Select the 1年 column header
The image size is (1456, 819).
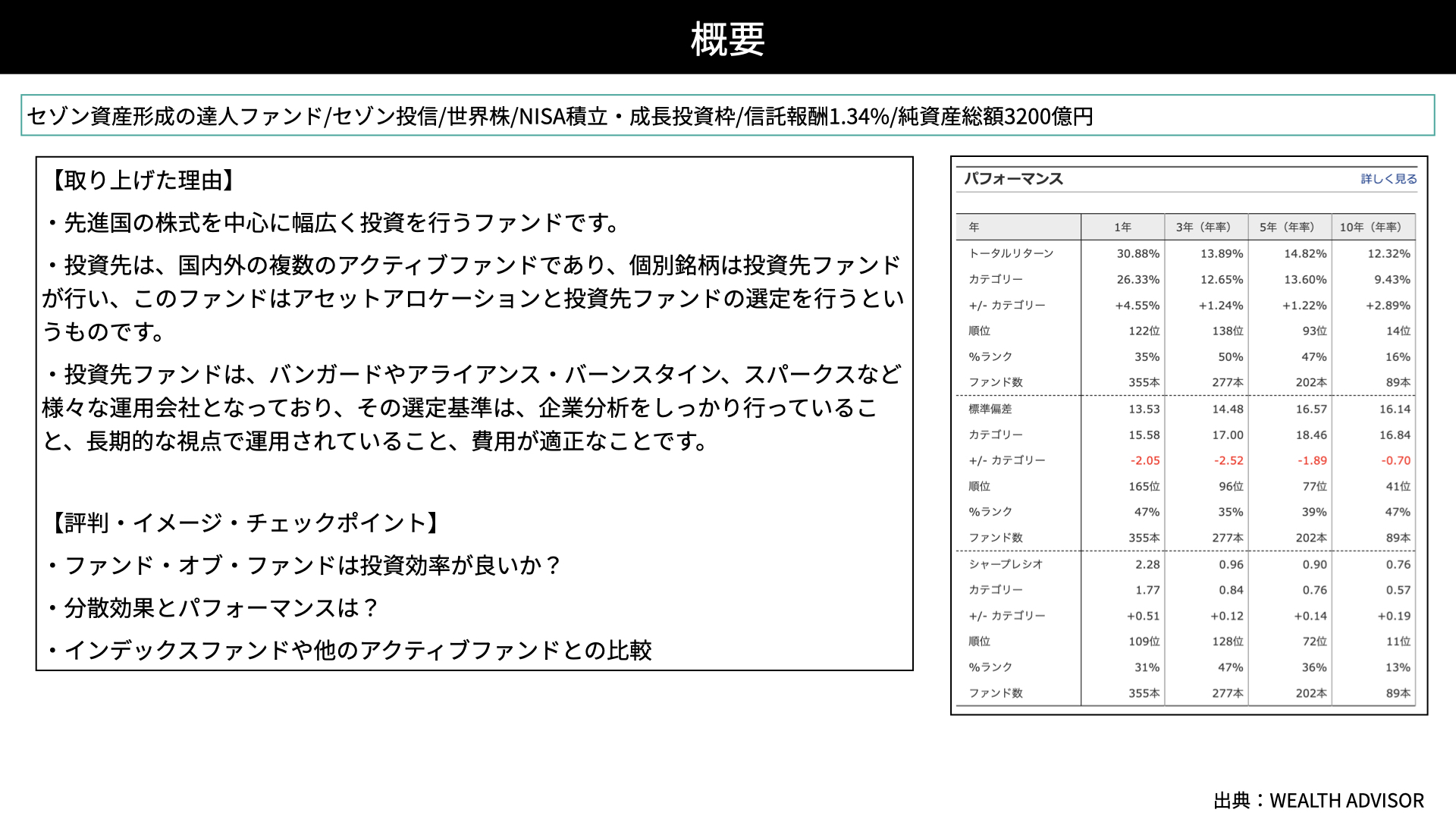pos(1123,227)
